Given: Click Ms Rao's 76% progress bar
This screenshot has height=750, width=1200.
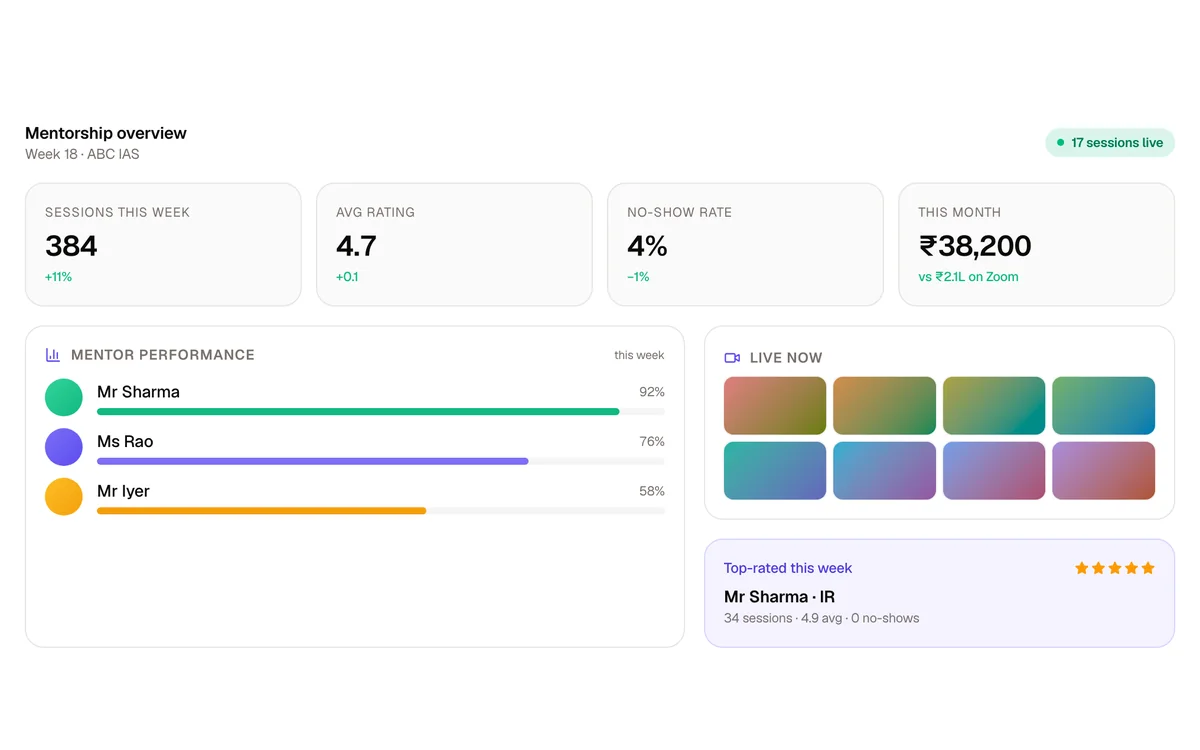Looking at the screenshot, I should point(381,461).
